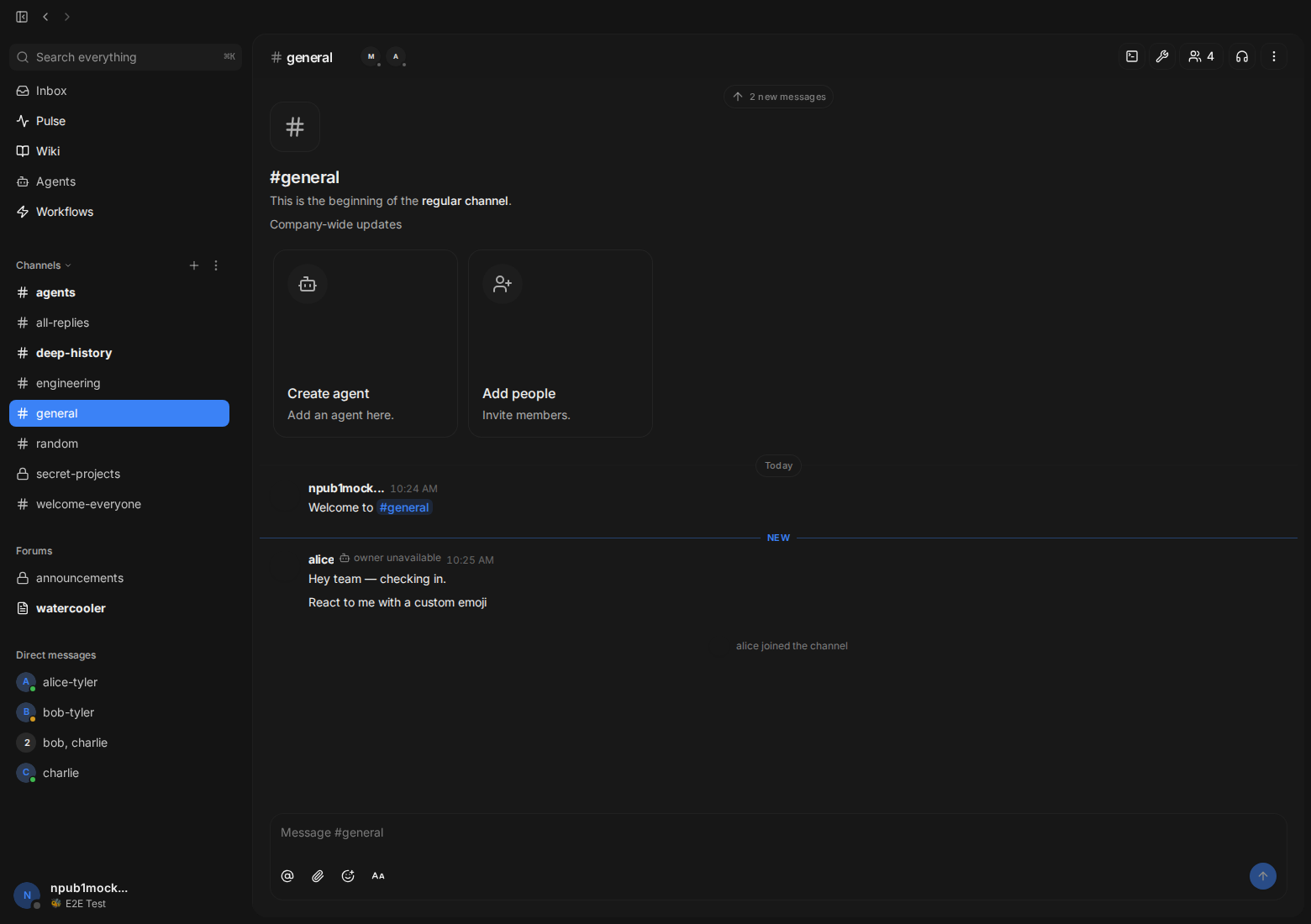The image size is (1311, 924).
Task: Click the Add people card
Action: (x=561, y=344)
